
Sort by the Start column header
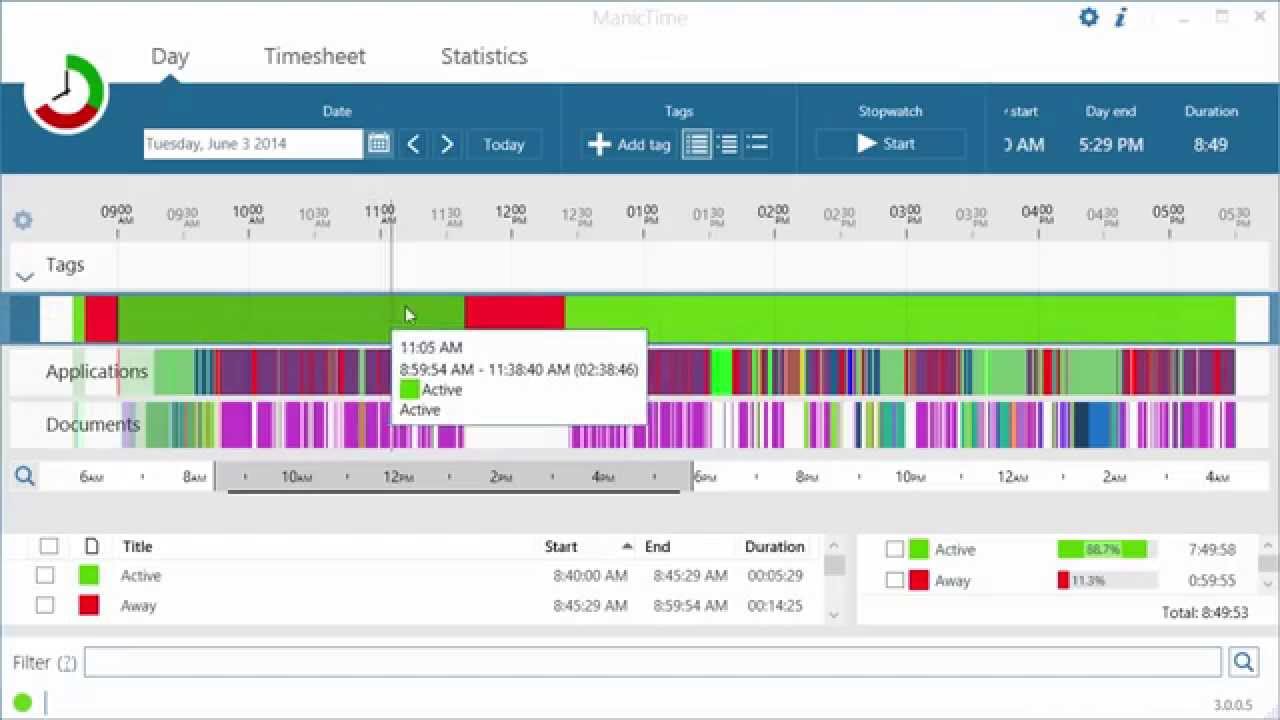pos(561,546)
